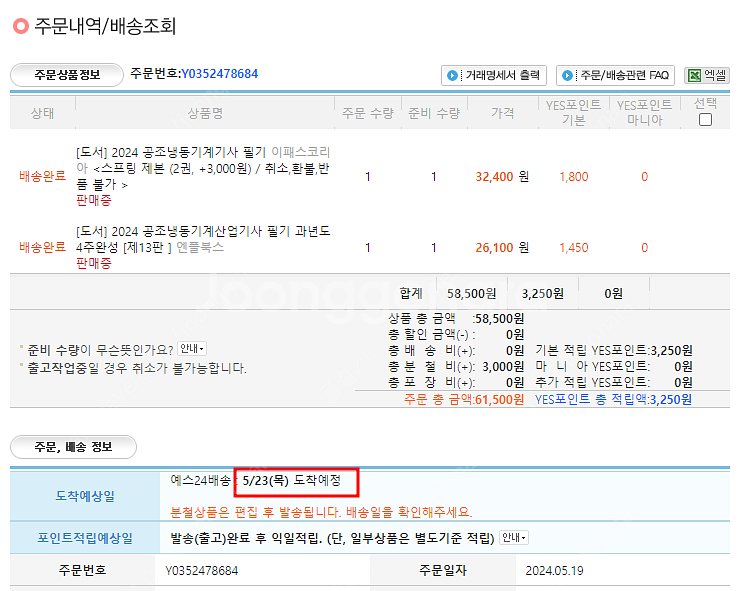This screenshot has height=591, width=740.
Task: Click the 준비 수량 column header
Action: [x=434, y=113]
